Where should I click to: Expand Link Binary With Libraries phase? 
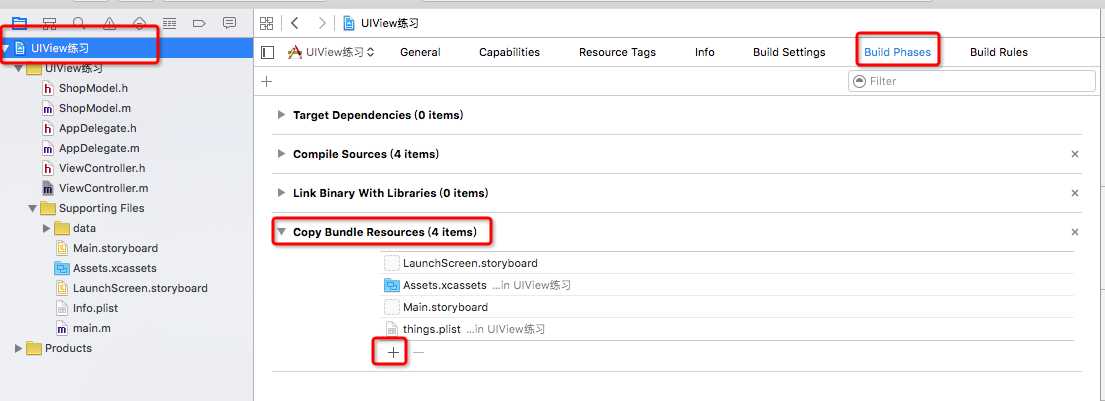(x=281, y=193)
